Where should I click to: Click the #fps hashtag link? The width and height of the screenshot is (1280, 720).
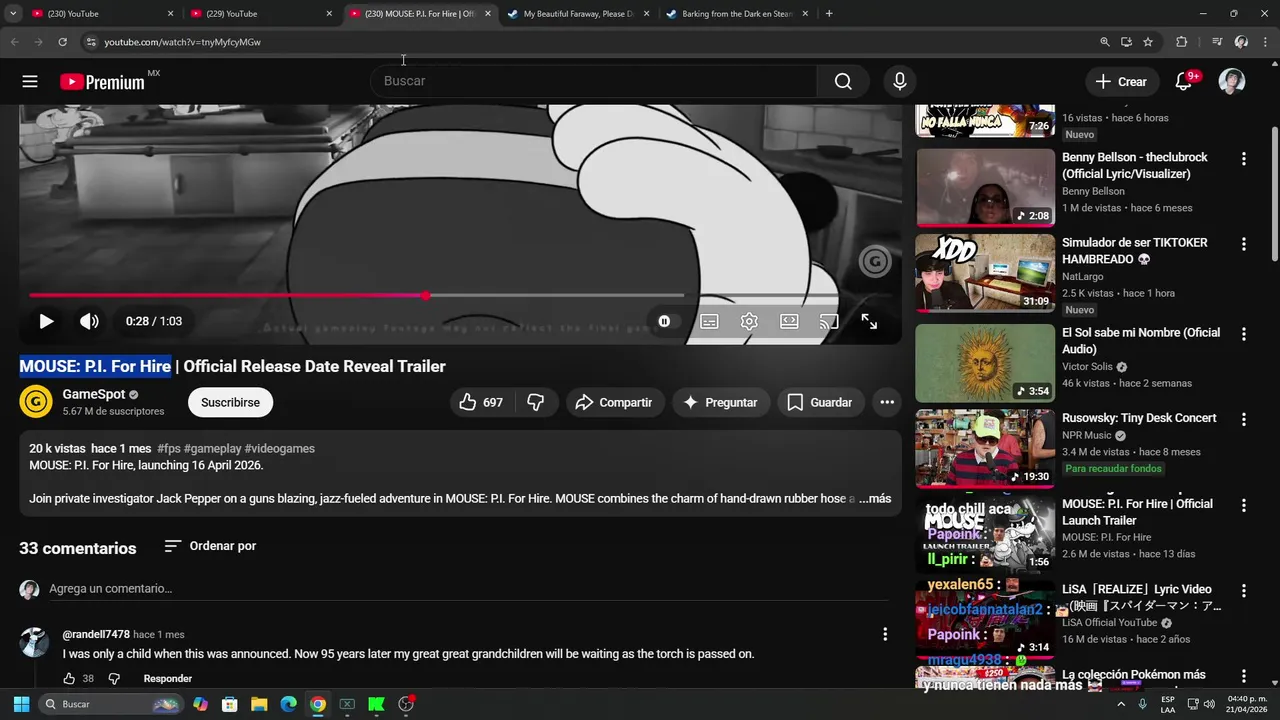tap(168, 449)
